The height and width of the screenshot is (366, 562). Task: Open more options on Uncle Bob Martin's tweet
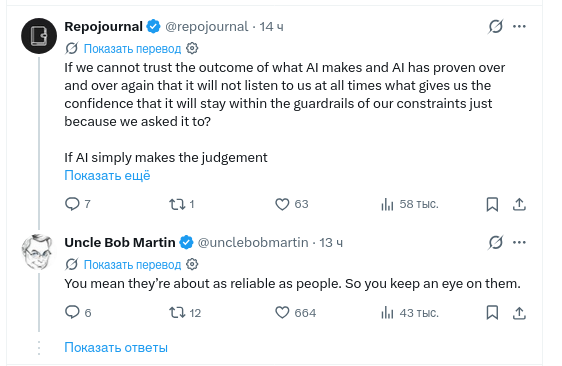coord(519,242)
